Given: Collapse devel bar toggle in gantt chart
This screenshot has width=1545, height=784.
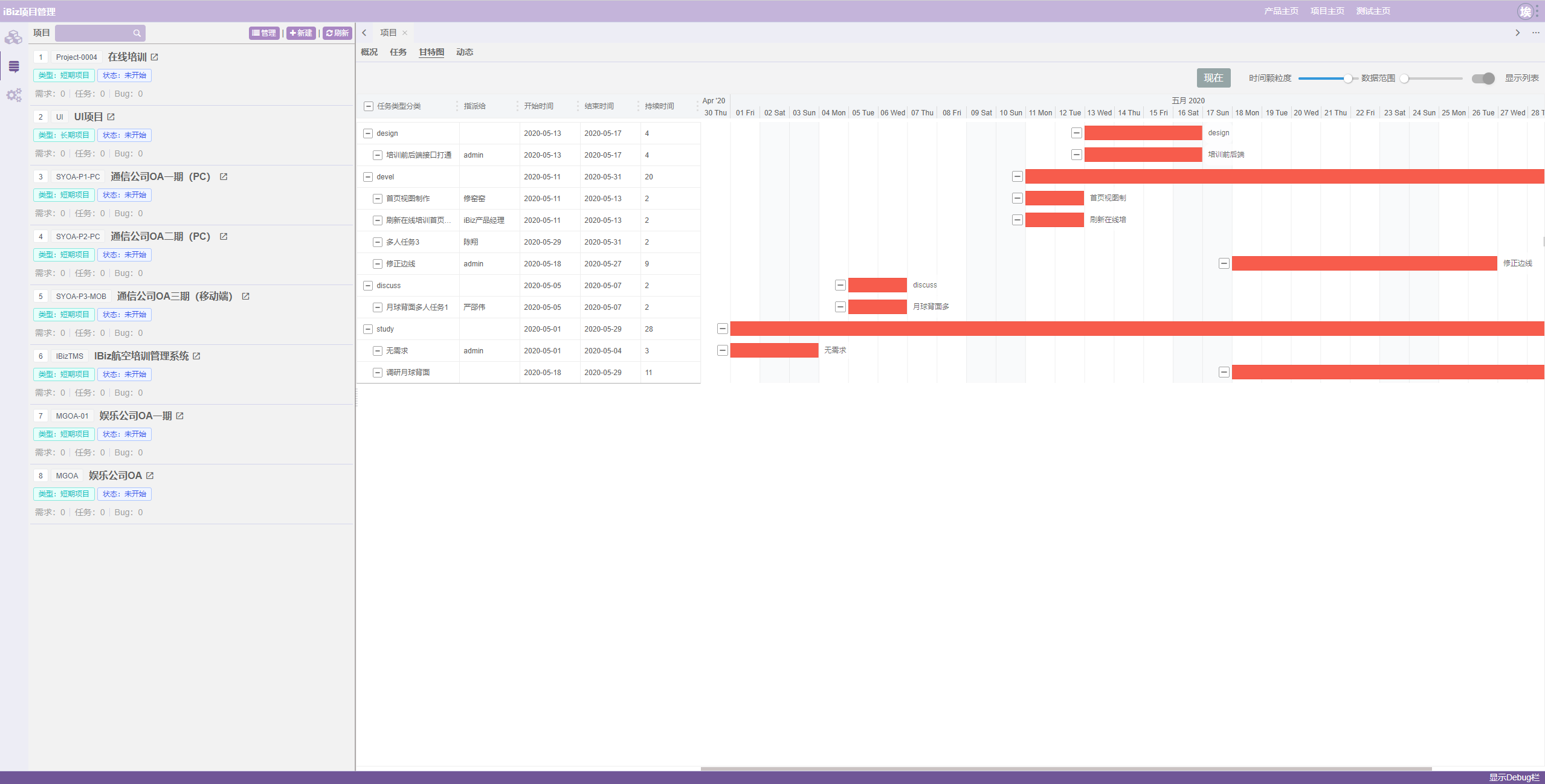Looking at the screenshot, I should 1018,176.
